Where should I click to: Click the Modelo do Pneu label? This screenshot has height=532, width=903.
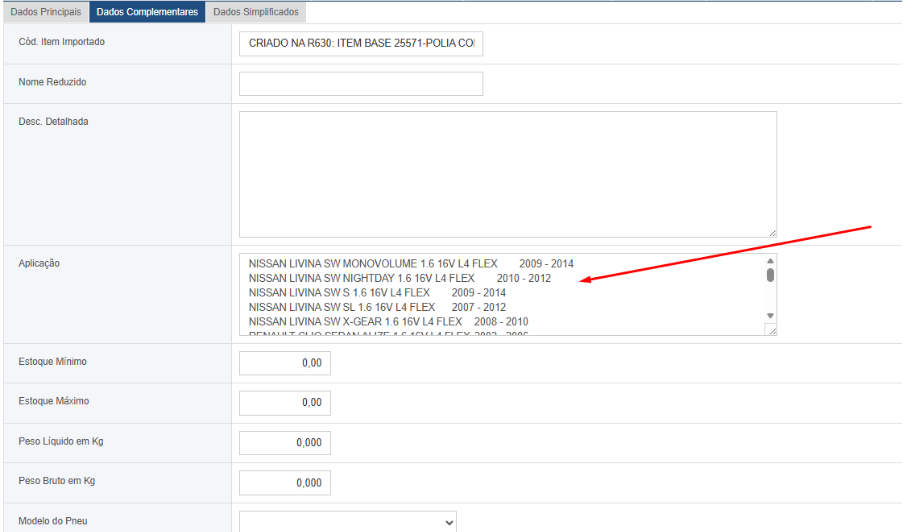coord(53,521)
